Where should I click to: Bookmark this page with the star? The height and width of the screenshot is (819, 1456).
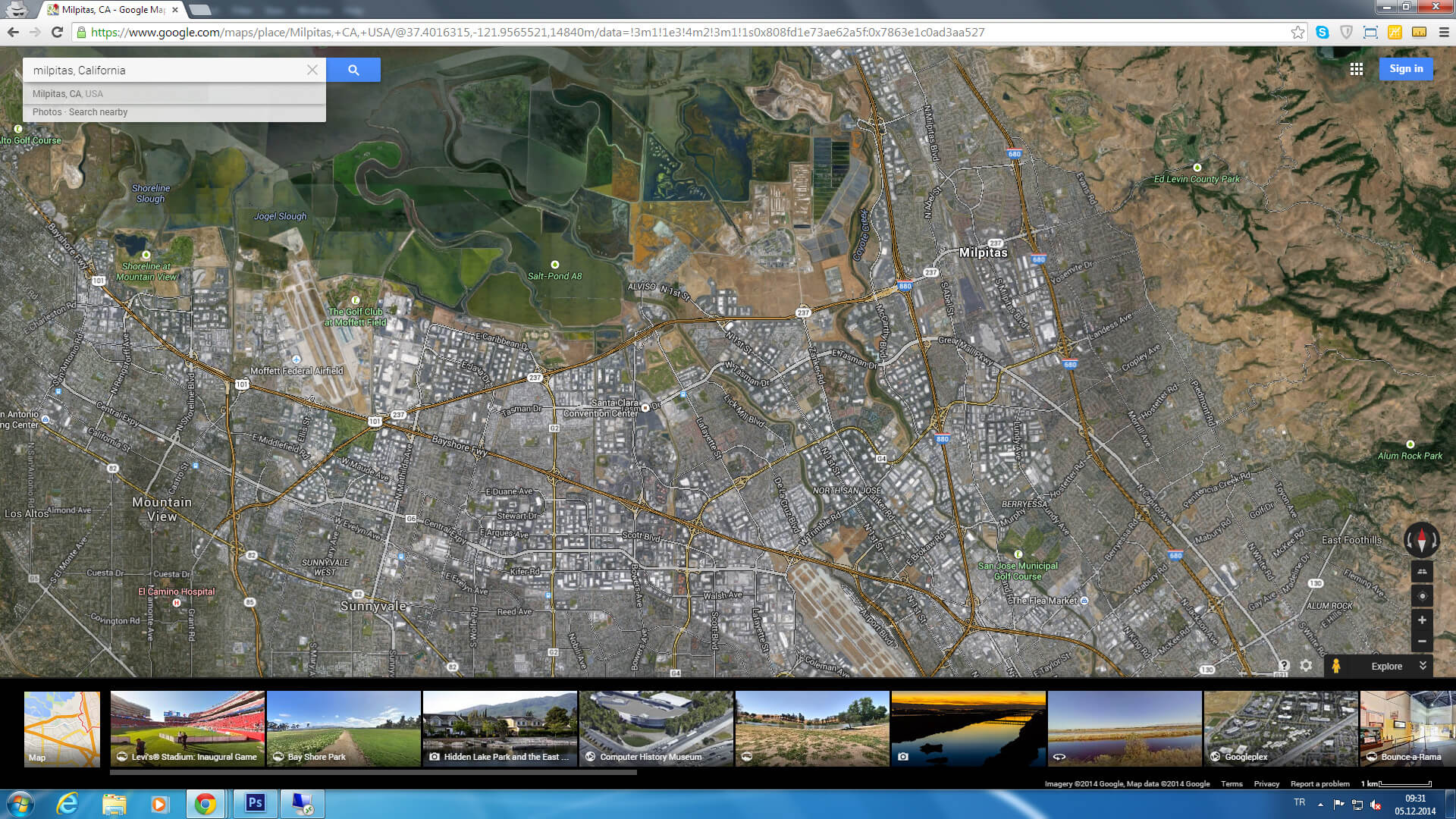click(x=1298, y=33)
